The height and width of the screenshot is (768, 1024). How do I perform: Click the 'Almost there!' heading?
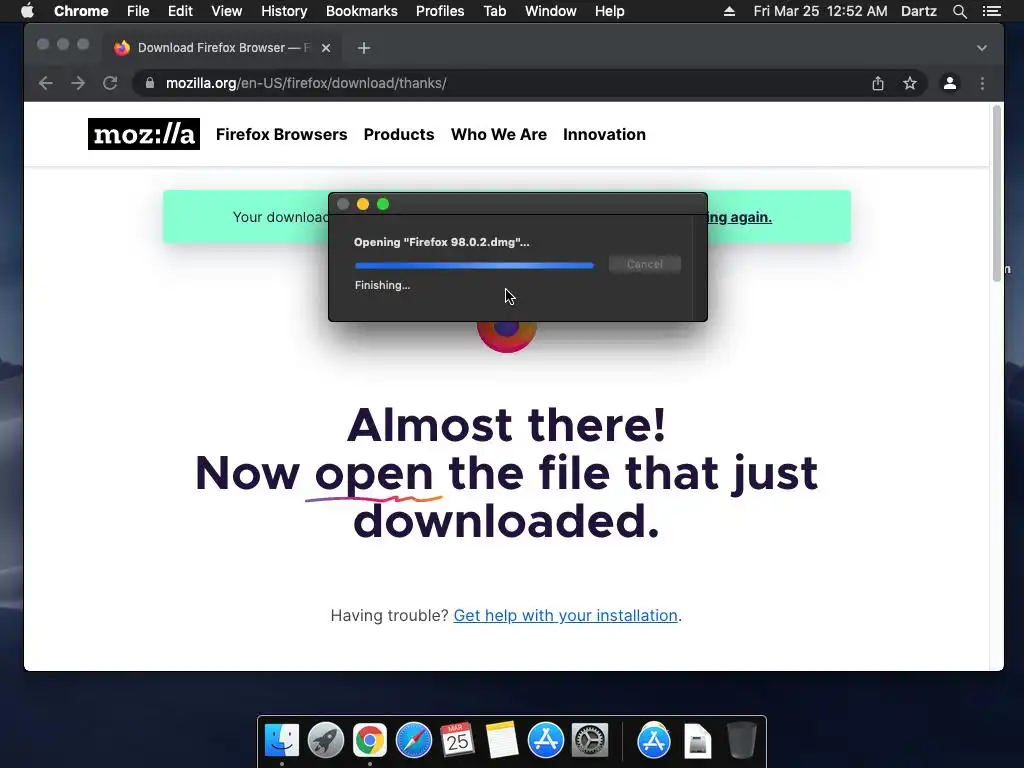[506, 426]
